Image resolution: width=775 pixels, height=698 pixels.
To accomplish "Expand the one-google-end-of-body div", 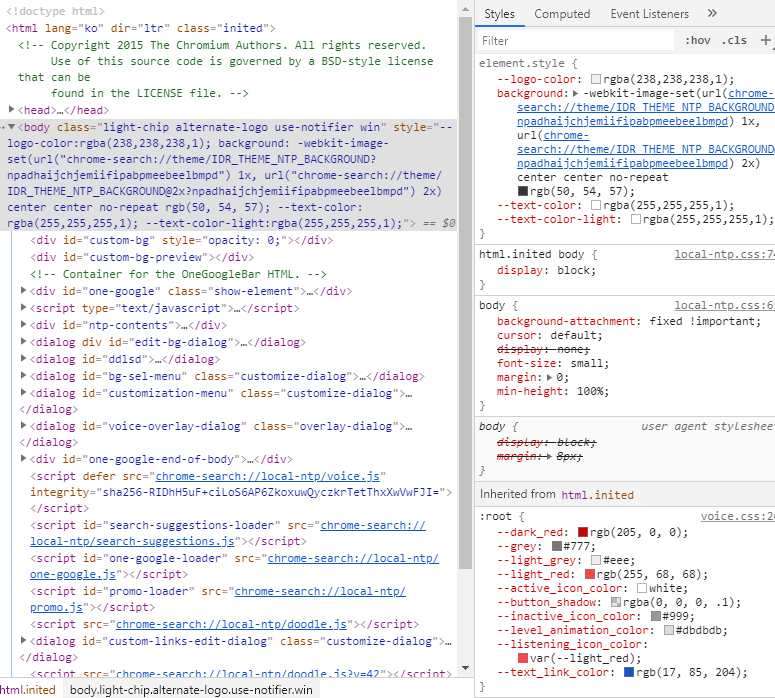I will coord(23,459).
